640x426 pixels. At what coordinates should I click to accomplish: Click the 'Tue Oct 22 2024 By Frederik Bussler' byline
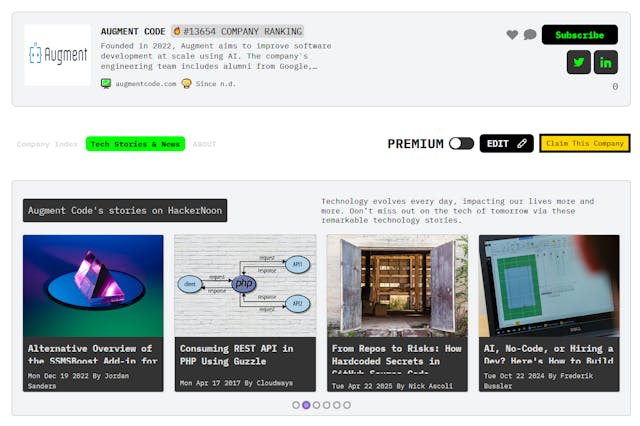click(538, 381)
